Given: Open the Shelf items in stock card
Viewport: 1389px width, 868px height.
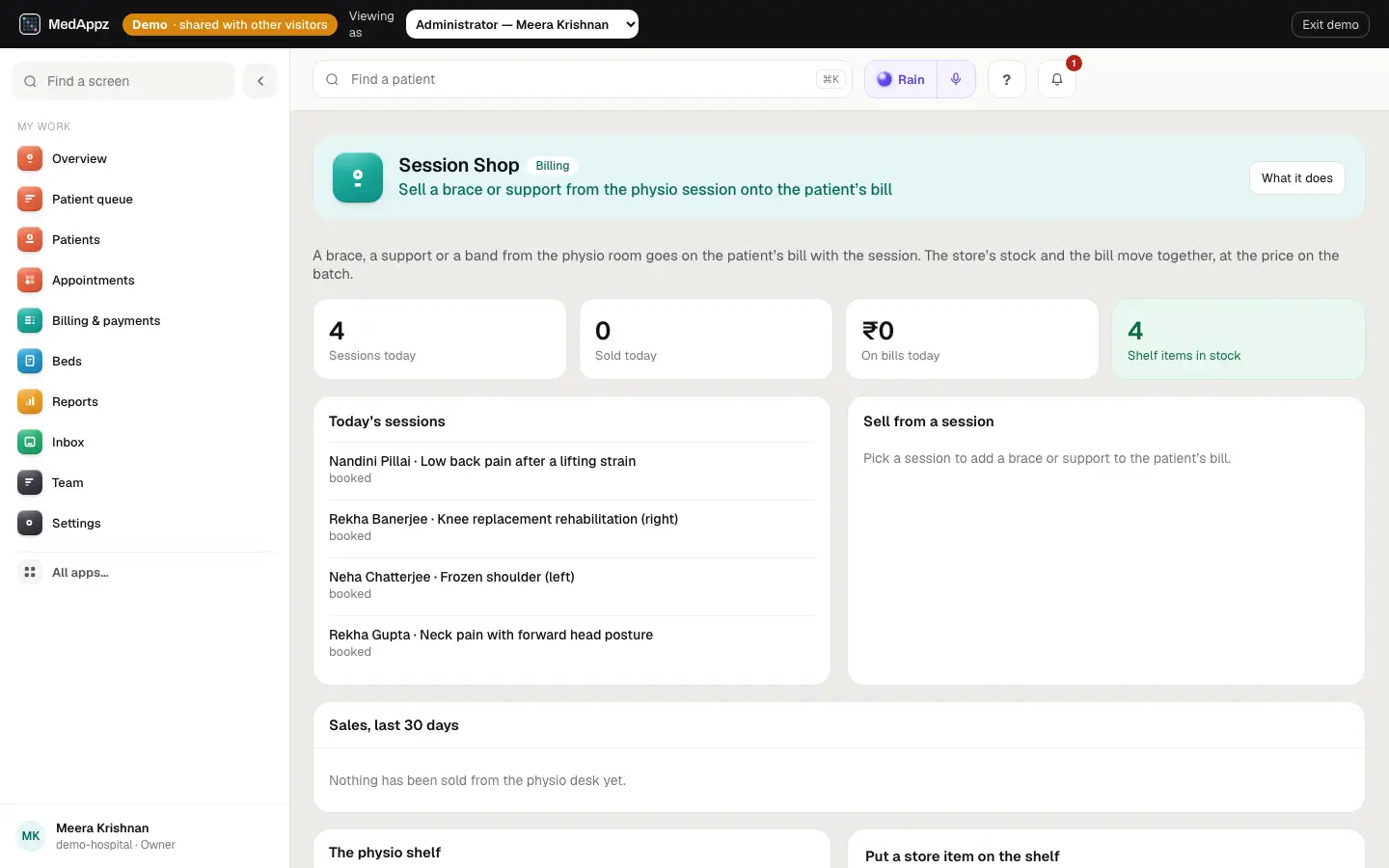Looking at the screenshot, I should point(1239,339).
